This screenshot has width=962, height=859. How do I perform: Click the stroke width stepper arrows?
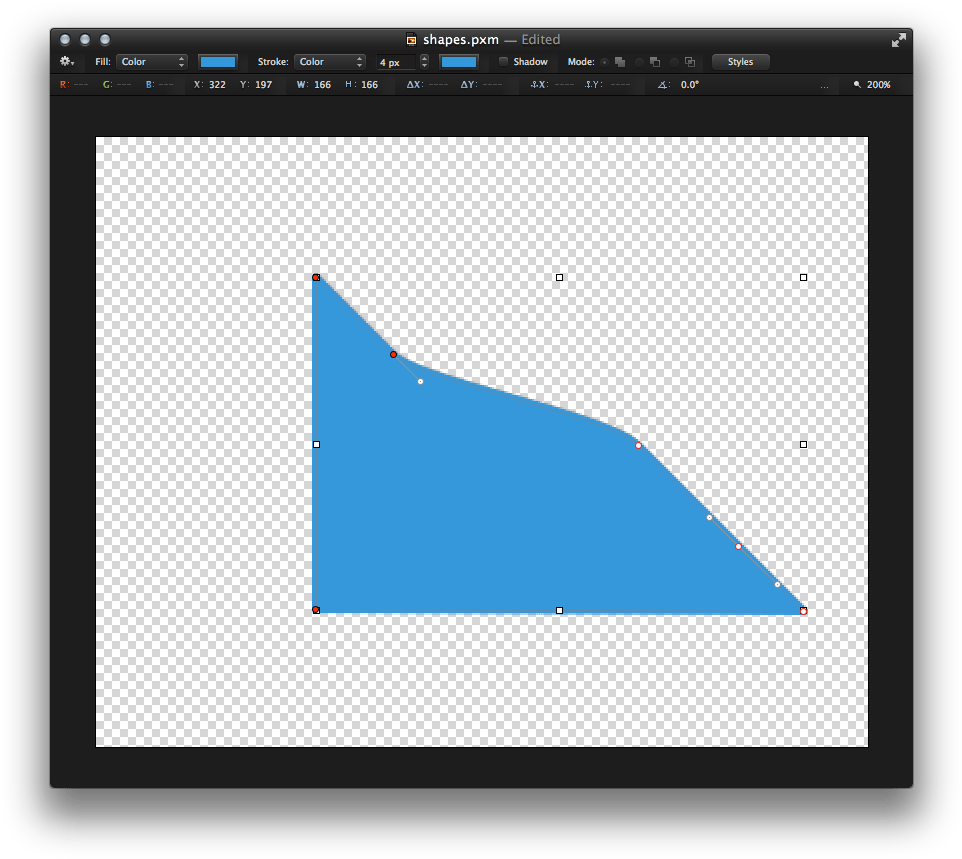click(x=424, y=61)
